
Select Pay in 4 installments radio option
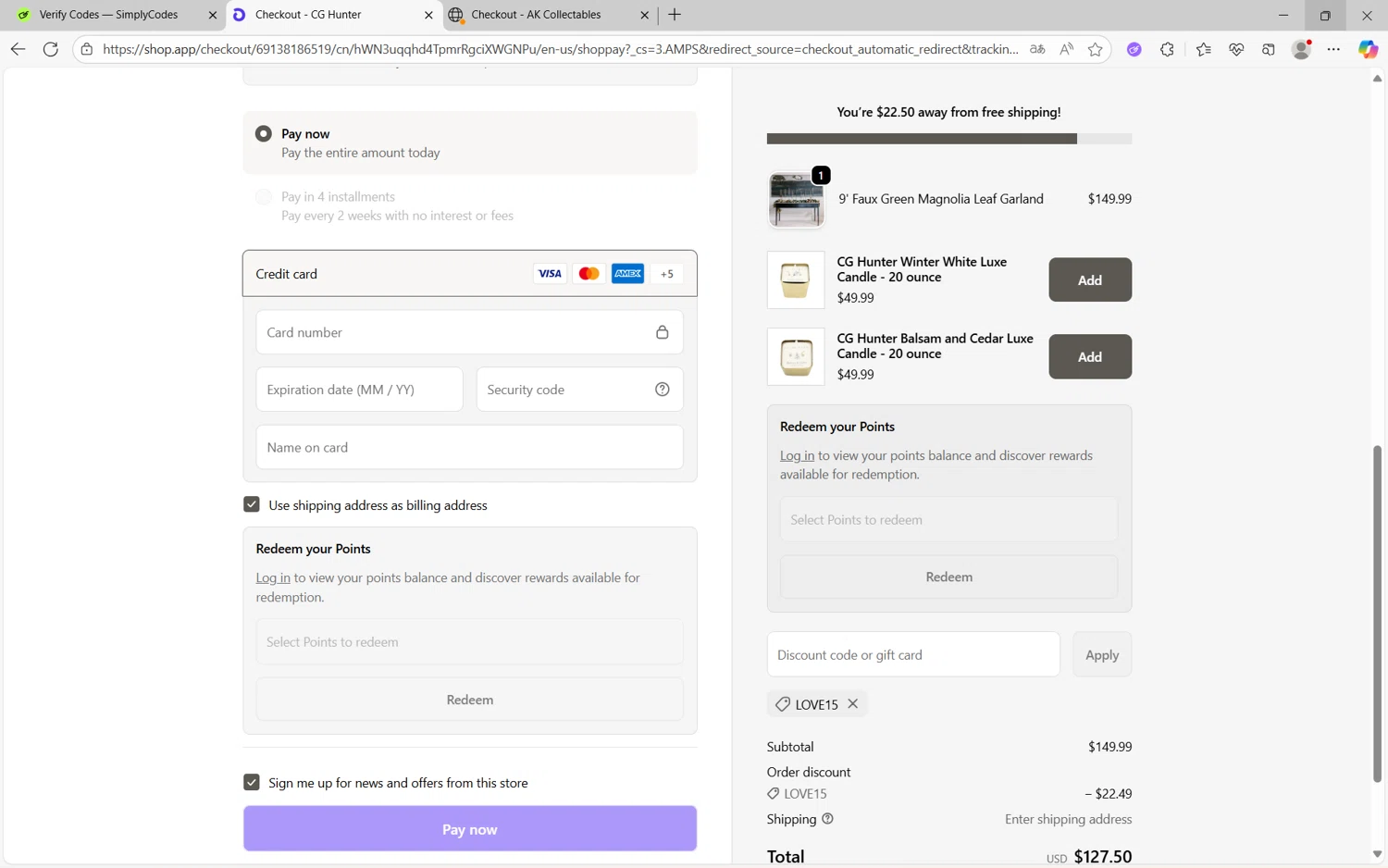click(264, 197)
